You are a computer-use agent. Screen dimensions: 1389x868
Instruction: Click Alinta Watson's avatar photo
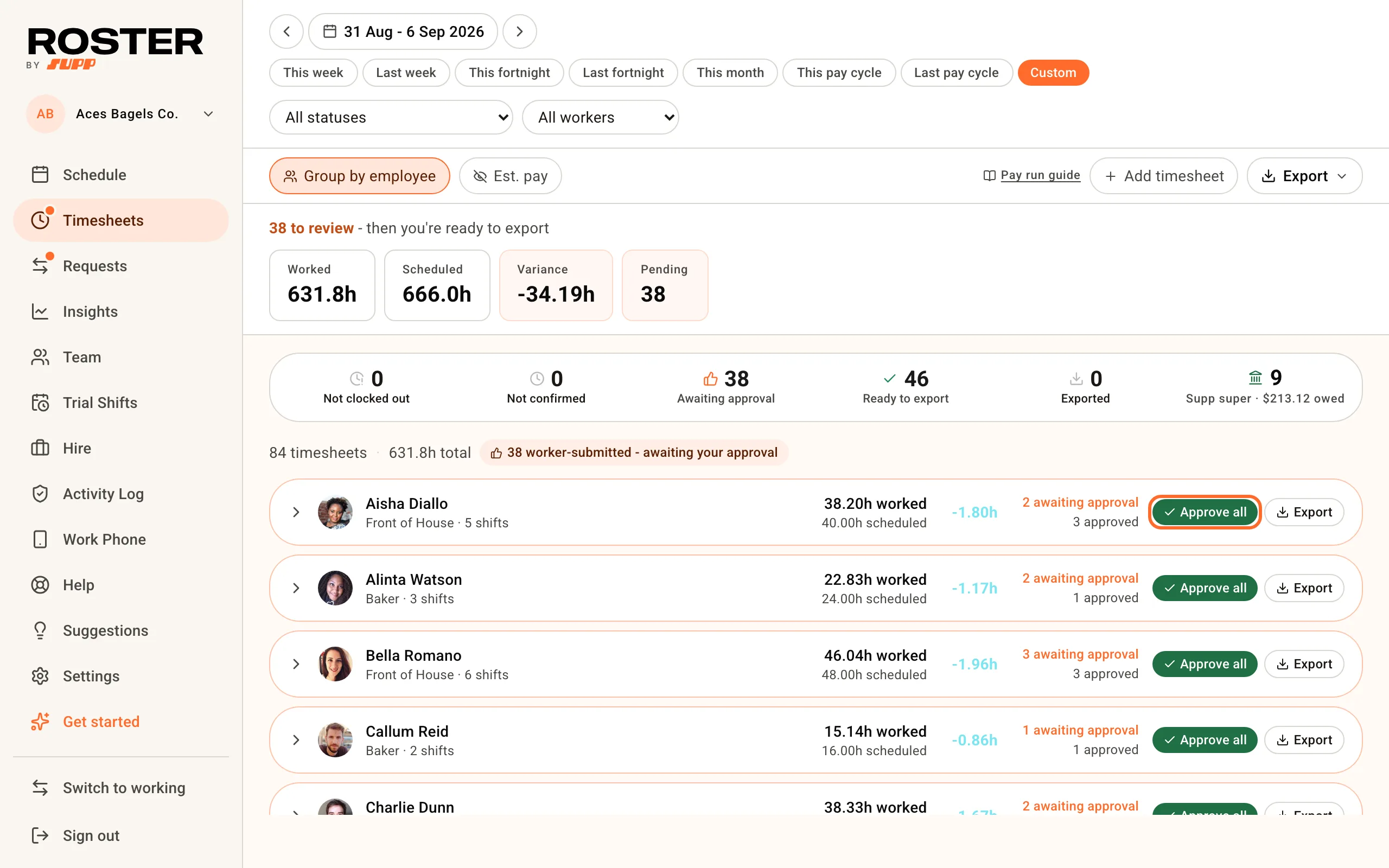(x=335, y=588)
